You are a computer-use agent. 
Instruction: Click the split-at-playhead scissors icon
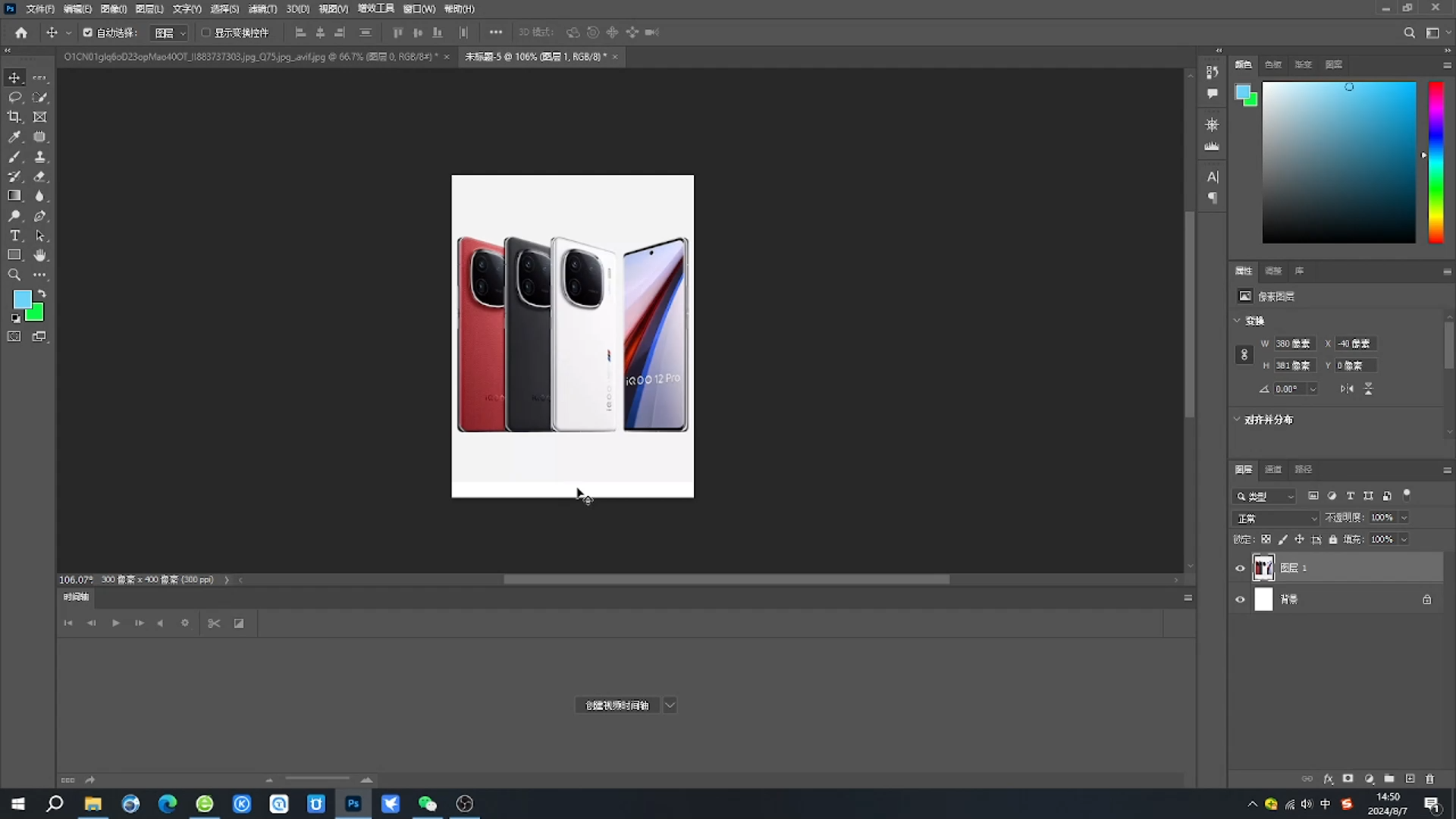(214, 623)
